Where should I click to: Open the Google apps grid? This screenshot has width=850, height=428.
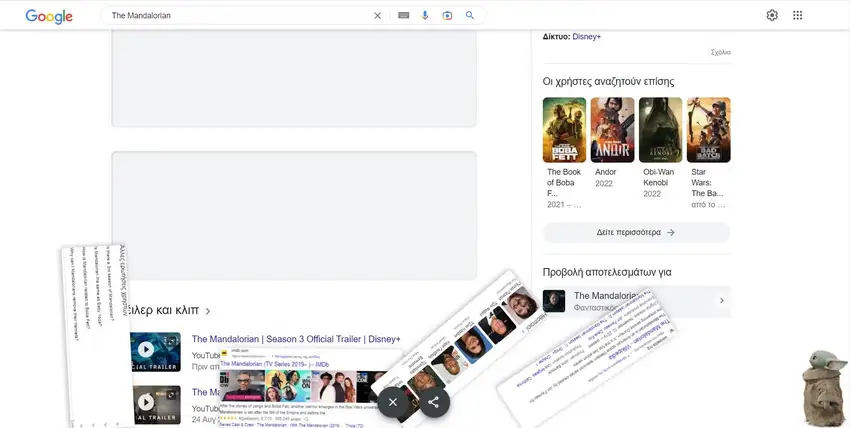[x=797, y=16]
